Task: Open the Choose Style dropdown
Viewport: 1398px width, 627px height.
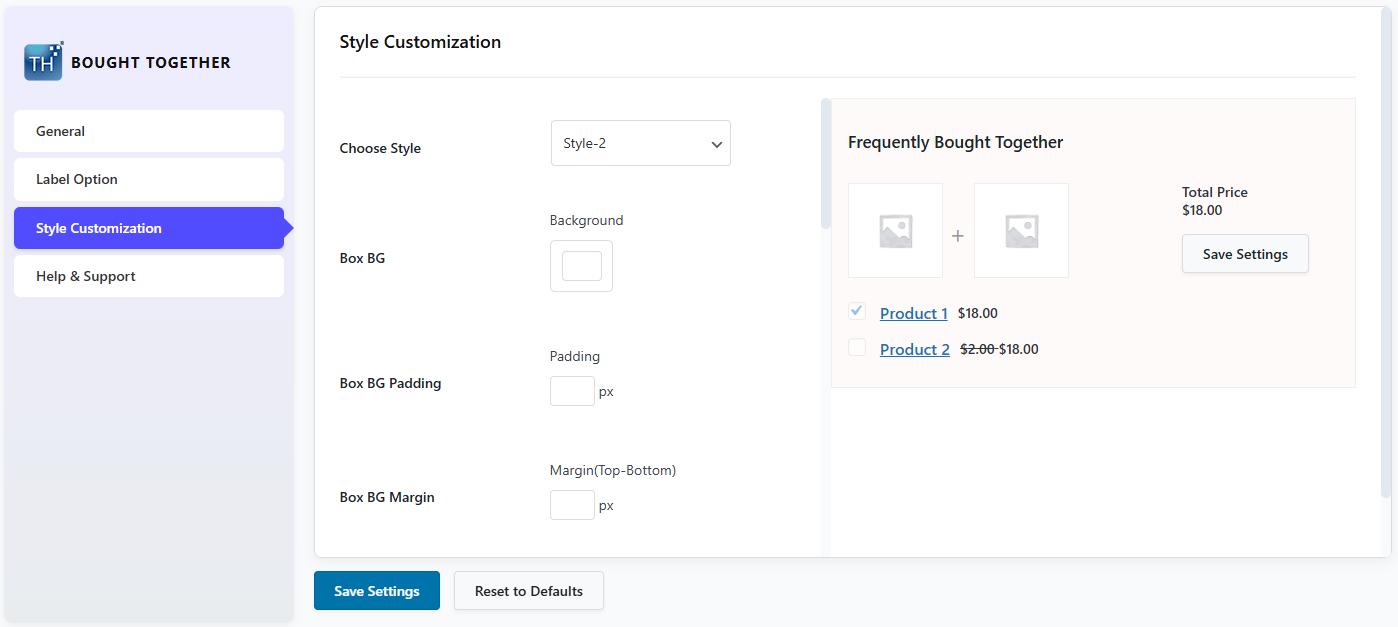Action: pos(640,143)
